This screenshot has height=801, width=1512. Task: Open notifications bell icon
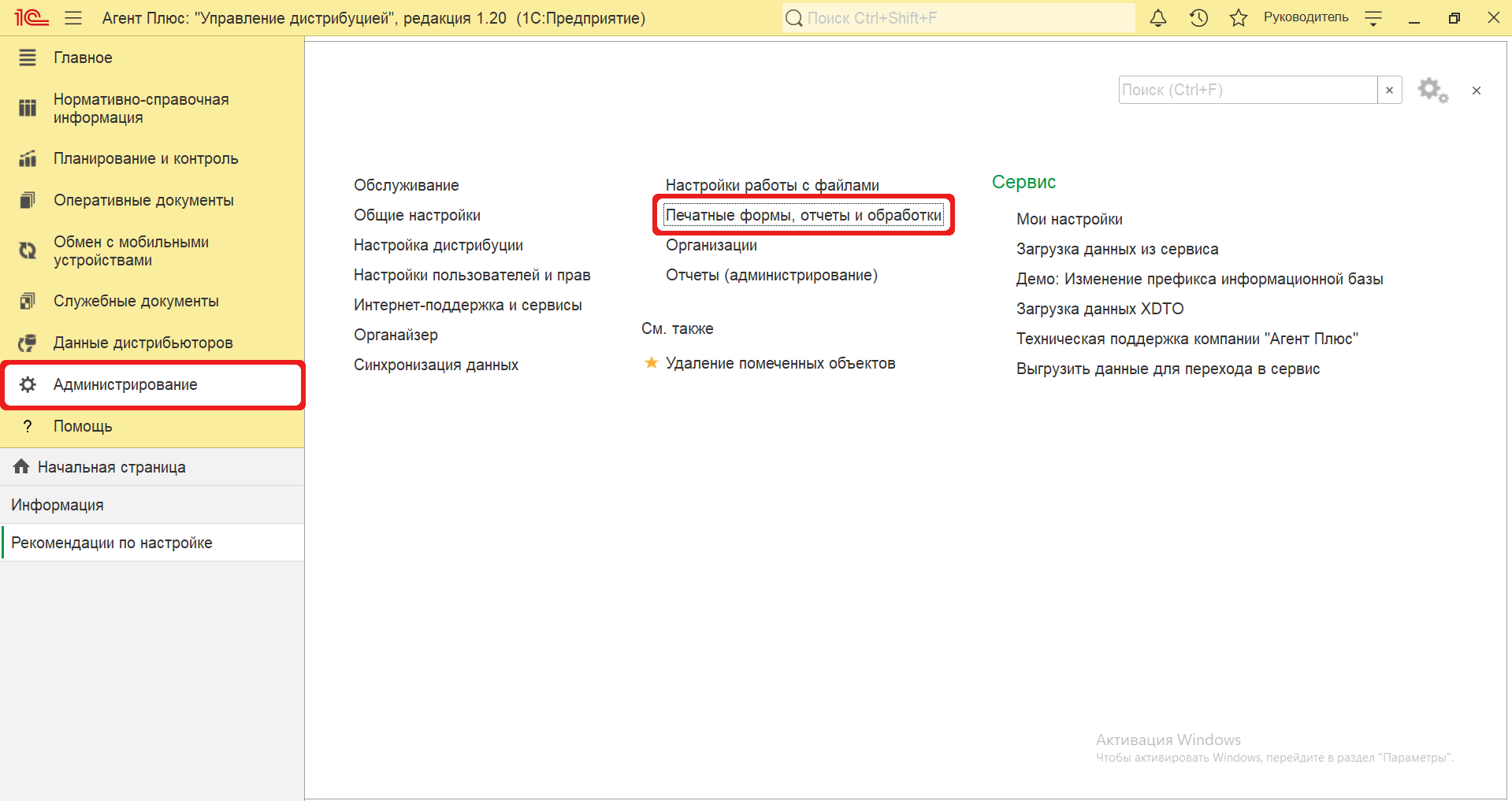(x=1157, y=18)
